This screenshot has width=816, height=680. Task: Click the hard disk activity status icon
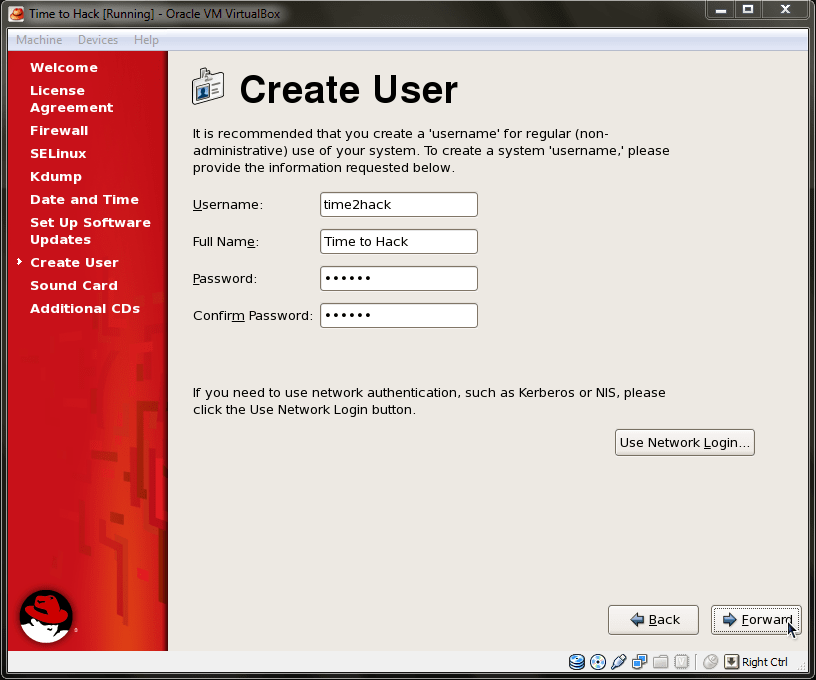coord(577,662)
